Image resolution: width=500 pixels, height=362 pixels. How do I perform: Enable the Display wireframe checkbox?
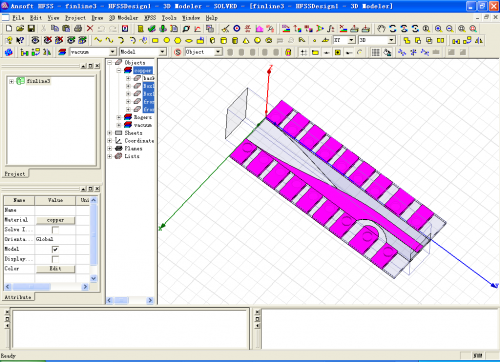(x=55, y=259)
